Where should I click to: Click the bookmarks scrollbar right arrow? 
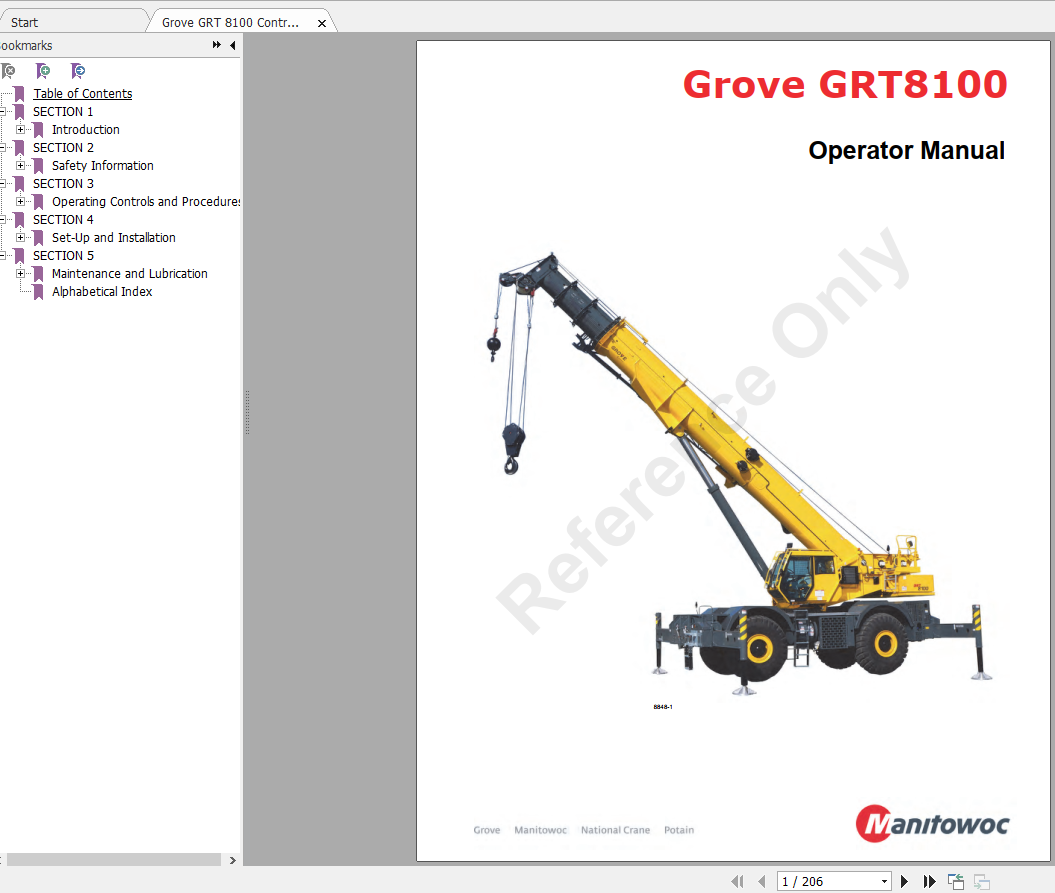tap(233, 860)
